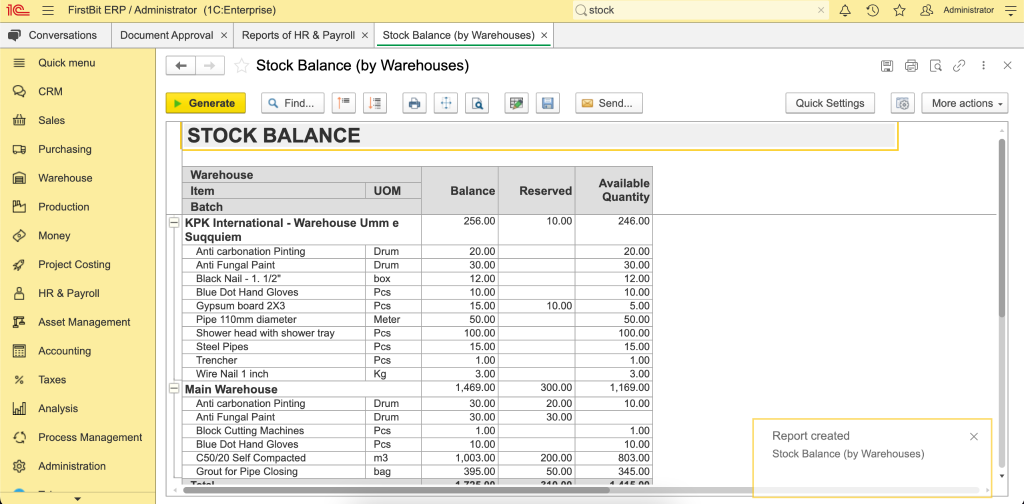
Task: Close the Stock Balance (by Warehouses) tab
Action: pos(544,35)
